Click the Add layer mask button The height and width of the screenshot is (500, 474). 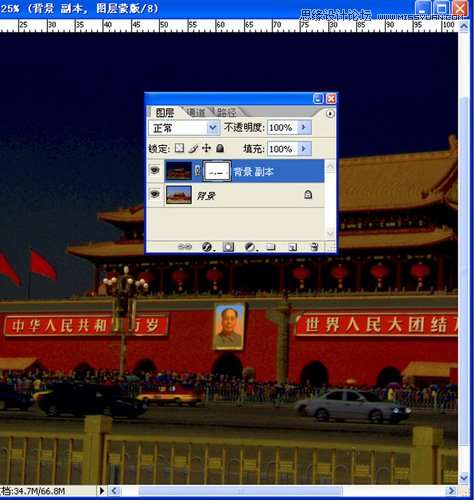pos(228,247)
